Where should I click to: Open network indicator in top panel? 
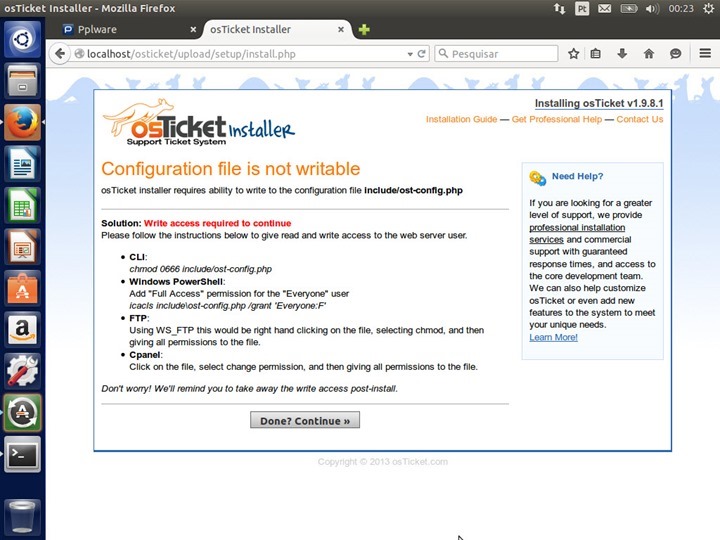[559, 8]
